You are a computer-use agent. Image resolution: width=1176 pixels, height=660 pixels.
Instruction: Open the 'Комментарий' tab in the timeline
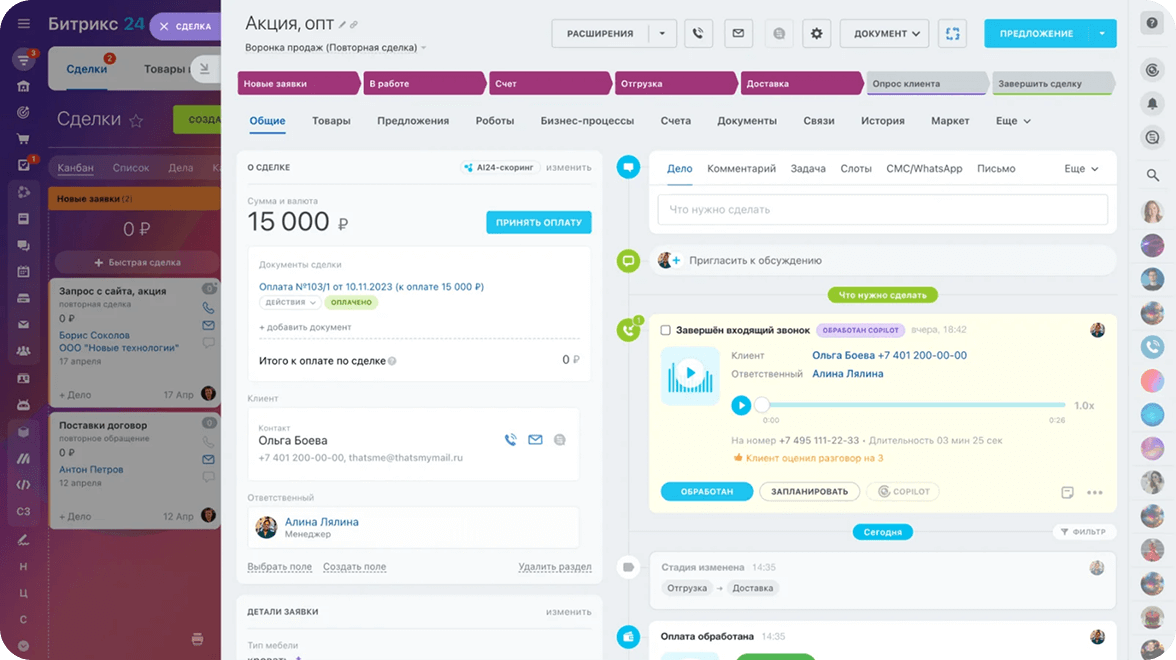[741, 169]
